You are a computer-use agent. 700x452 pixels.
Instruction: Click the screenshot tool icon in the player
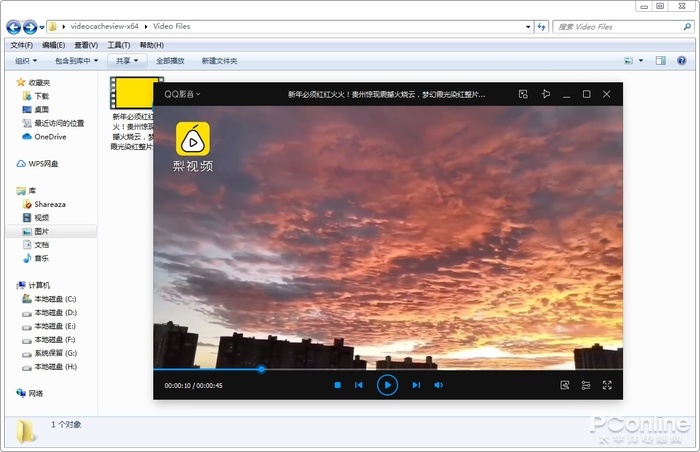(564, 385)
